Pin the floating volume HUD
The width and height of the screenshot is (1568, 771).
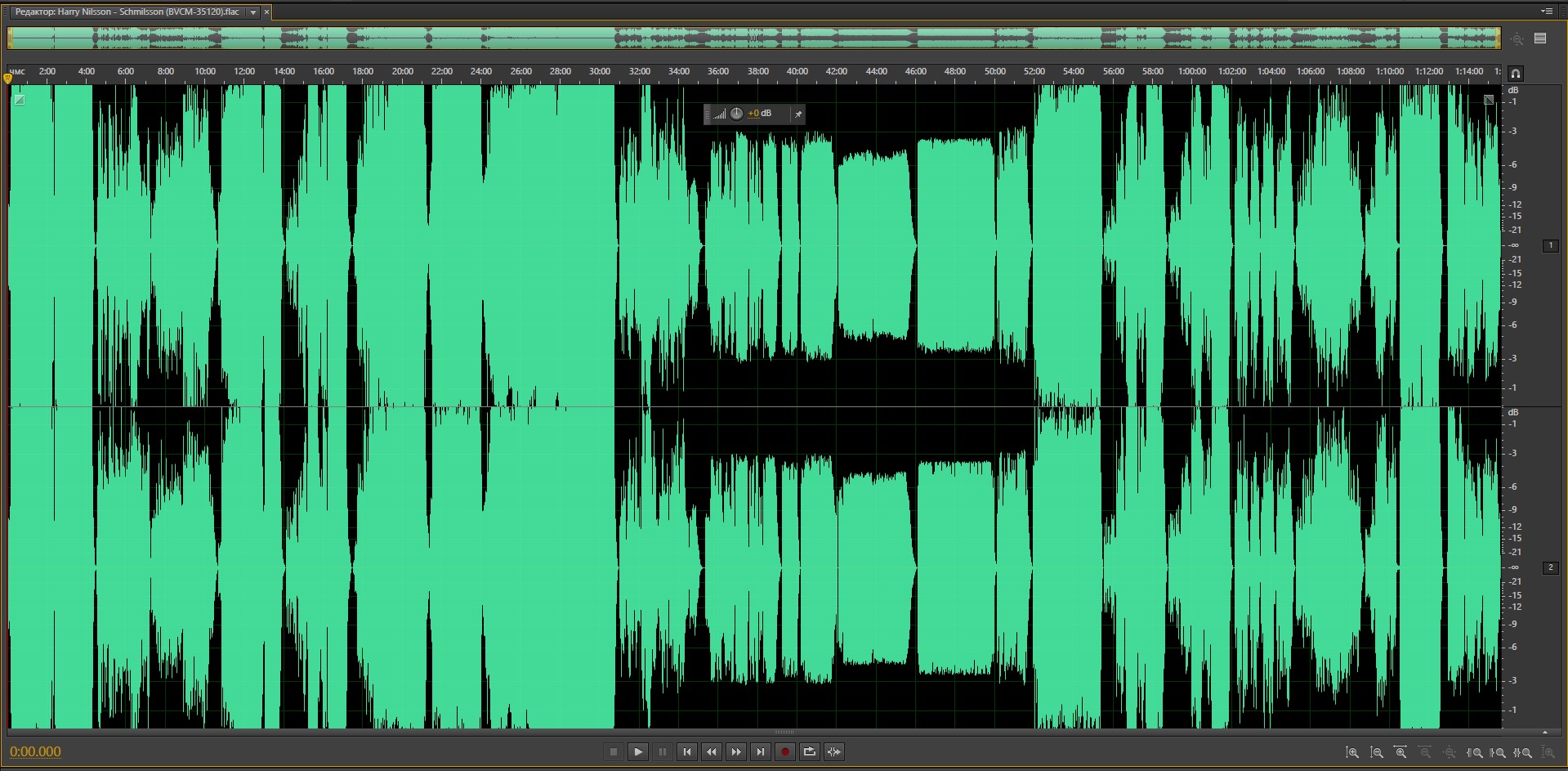[797, 114]
